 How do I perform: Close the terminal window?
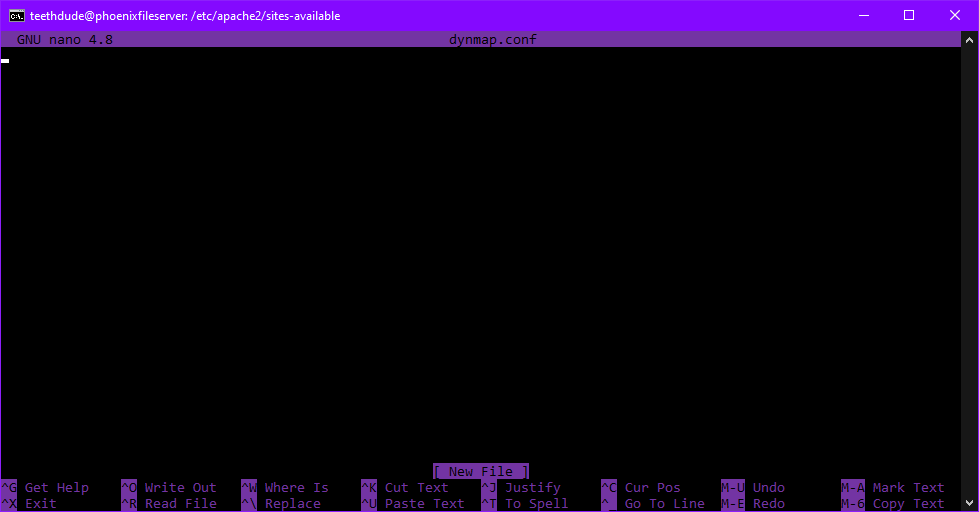(x=955, y=16)
